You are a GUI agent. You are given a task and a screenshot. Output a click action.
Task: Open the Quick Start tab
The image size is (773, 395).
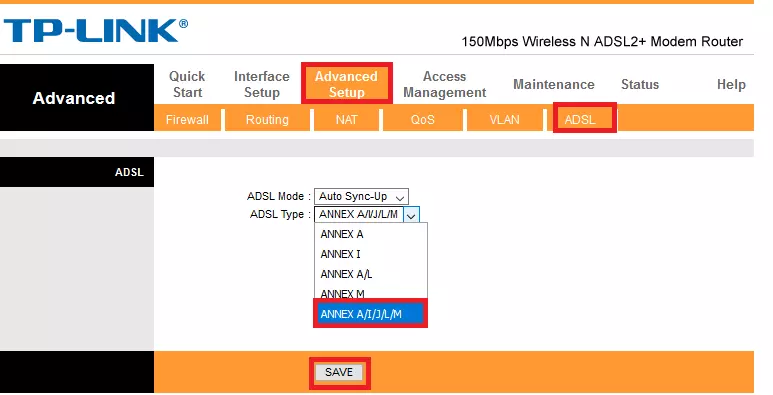[187, 84]
